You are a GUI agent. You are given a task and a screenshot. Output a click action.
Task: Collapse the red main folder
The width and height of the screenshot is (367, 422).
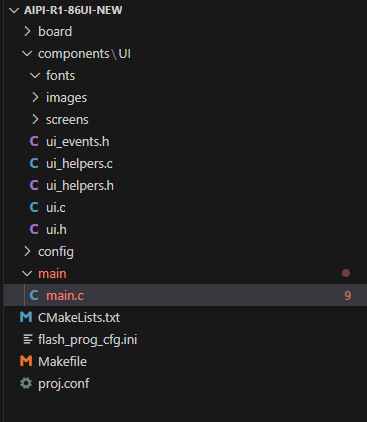click(x=27, y=273)
